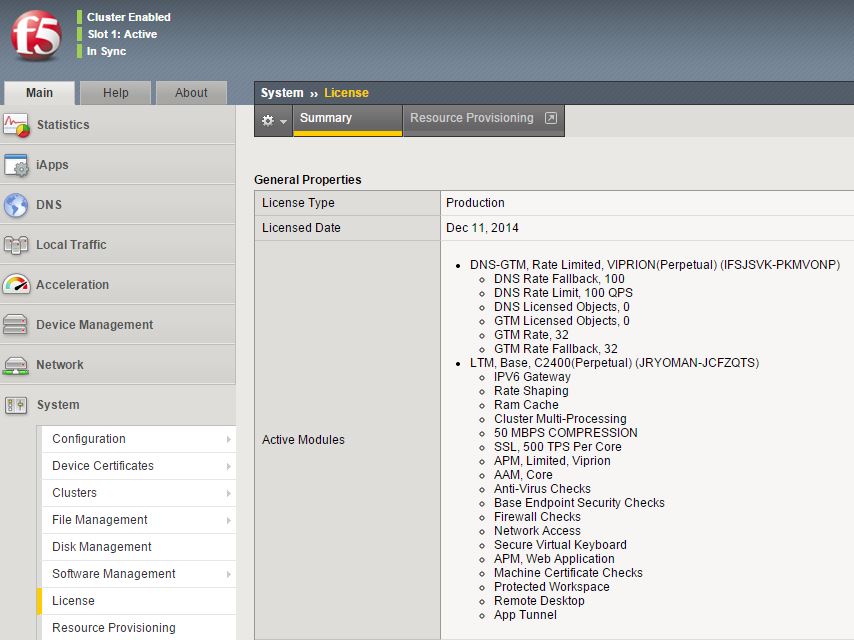The width and height of the screenshot is (854, 640).
Task: Open Disk Management in System menu
Action: tap(102, 547)
